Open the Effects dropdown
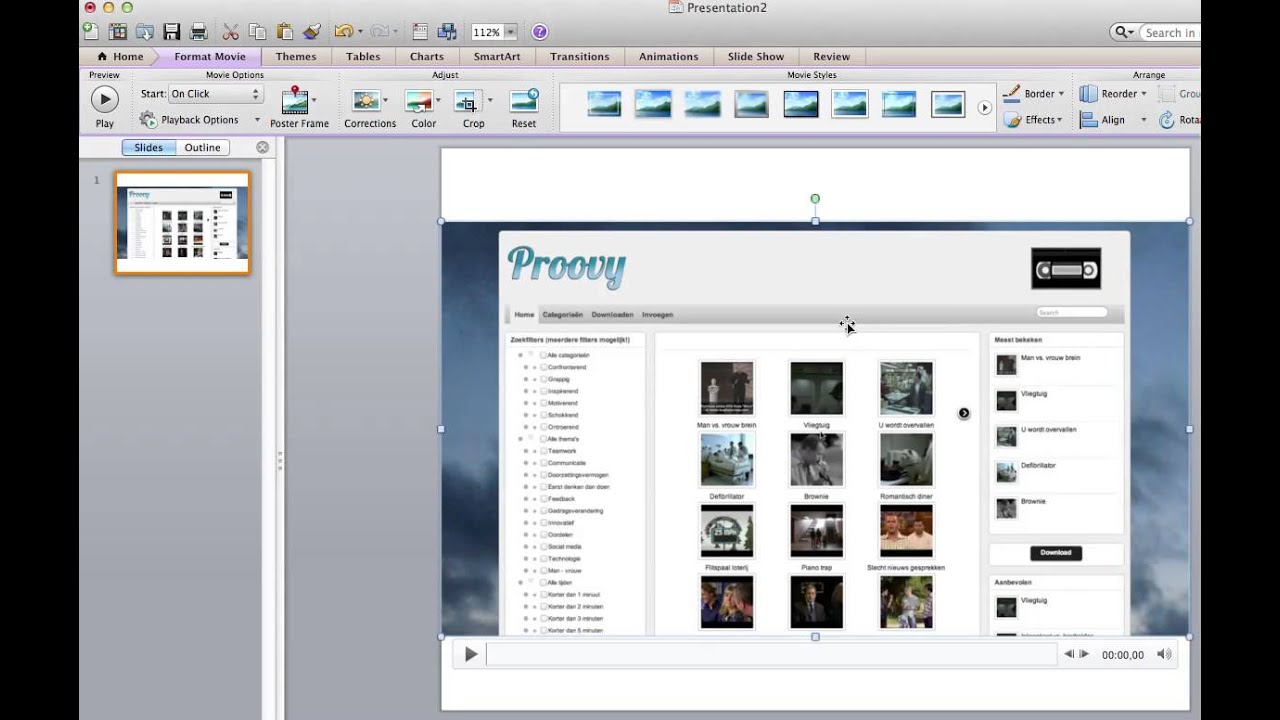The image size is (1280, 720). pos(1034,120)
